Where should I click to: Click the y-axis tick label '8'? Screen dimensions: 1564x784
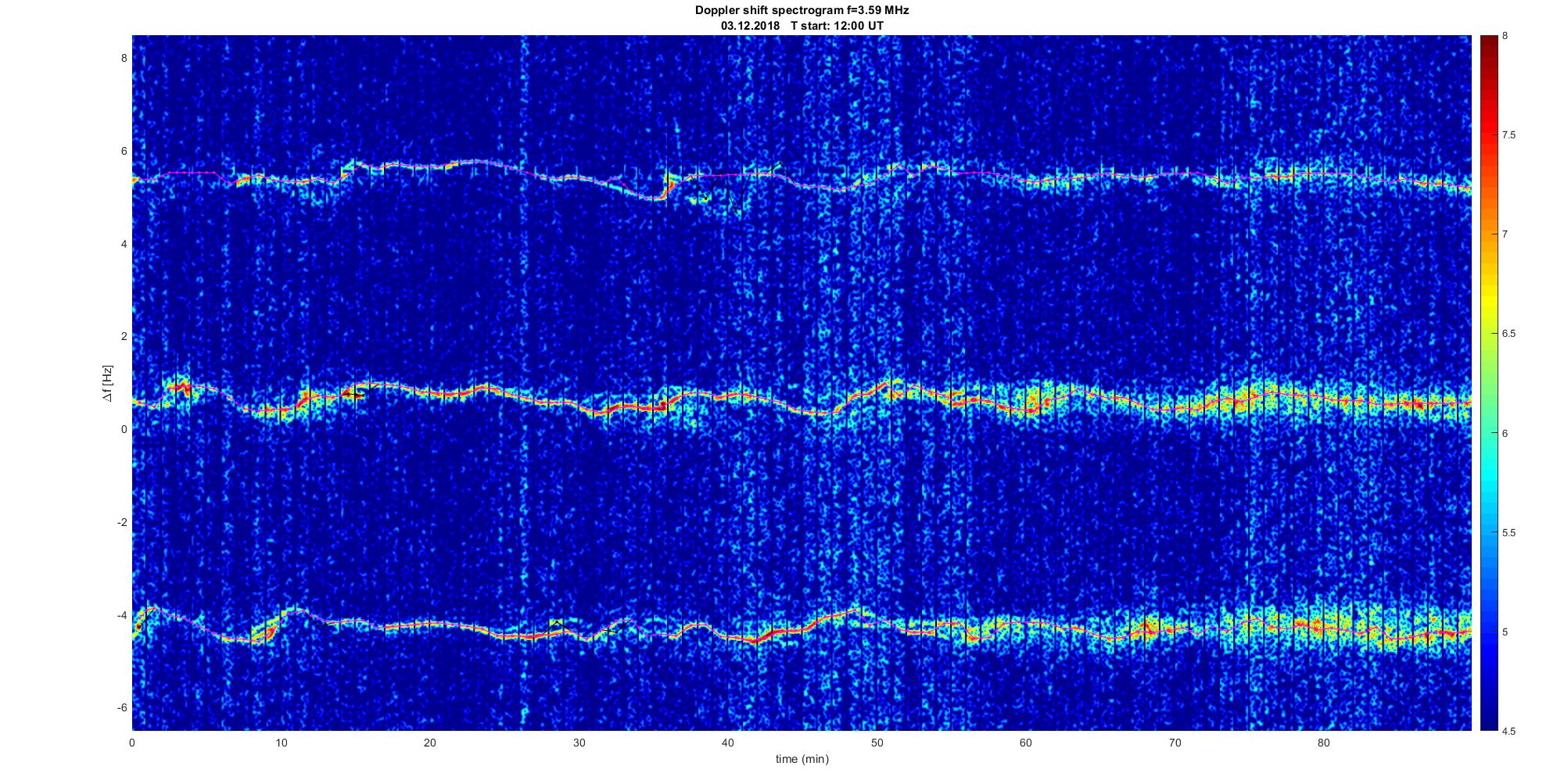[124, 58]
